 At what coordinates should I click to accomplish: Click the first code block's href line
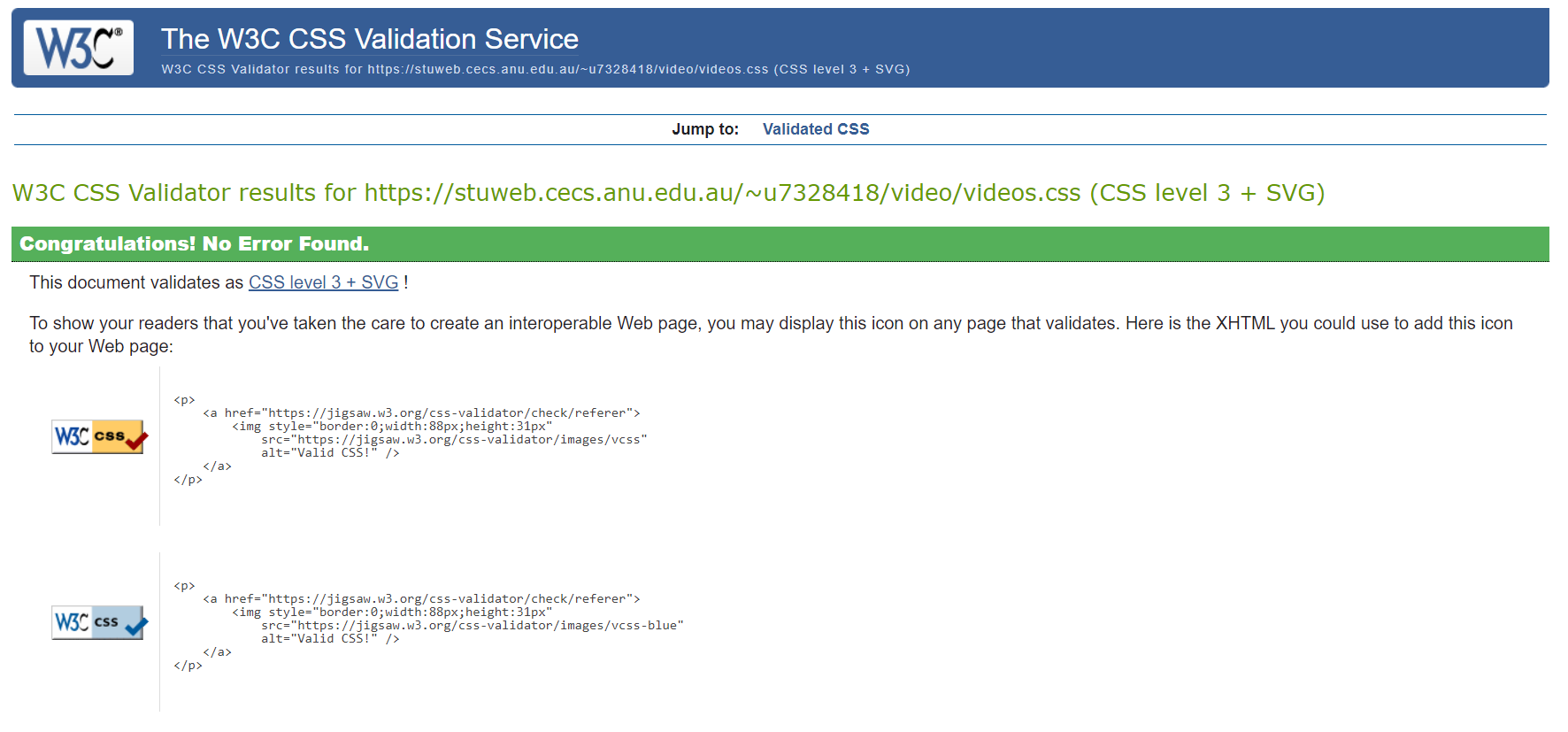pyautogui.click(x=421, y=413)
